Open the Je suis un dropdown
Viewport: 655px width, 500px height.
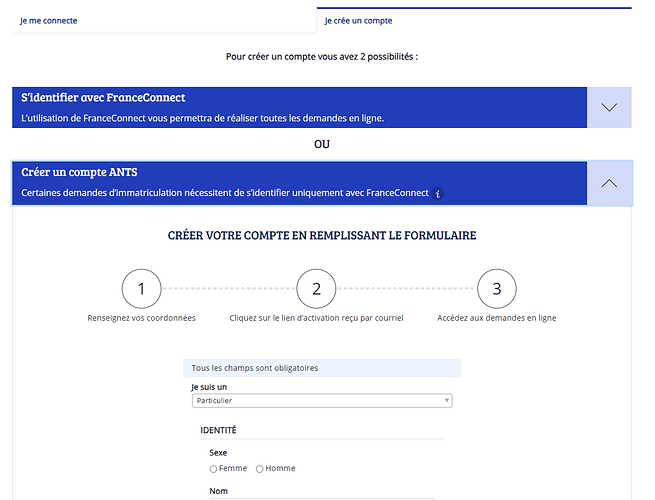(322, 401)
